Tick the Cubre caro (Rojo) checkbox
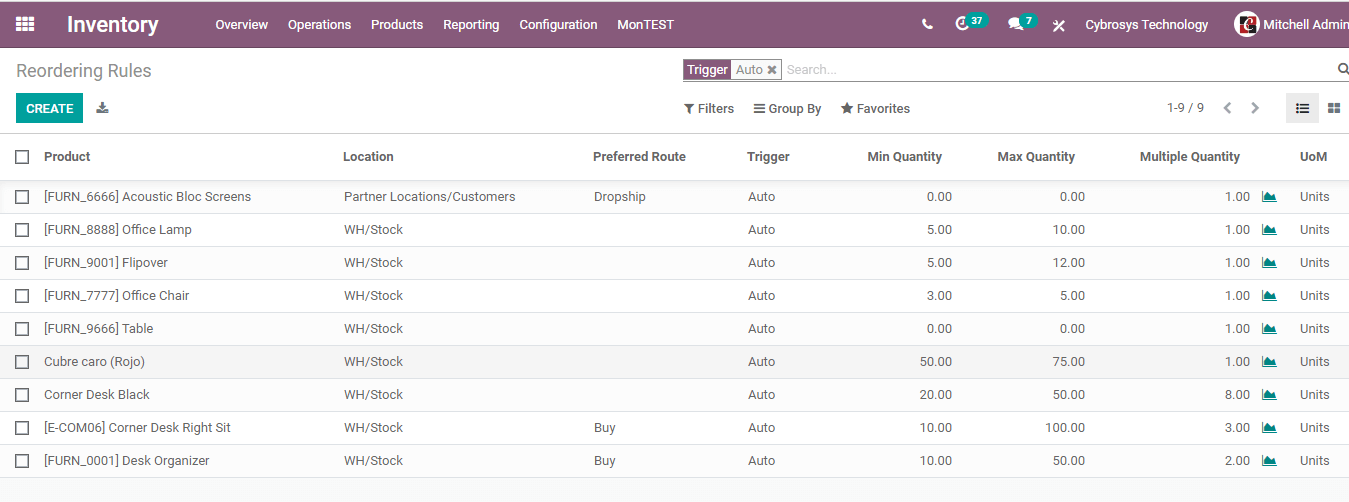The width and height of the screenshot is (1349, 502). [22, 362]
